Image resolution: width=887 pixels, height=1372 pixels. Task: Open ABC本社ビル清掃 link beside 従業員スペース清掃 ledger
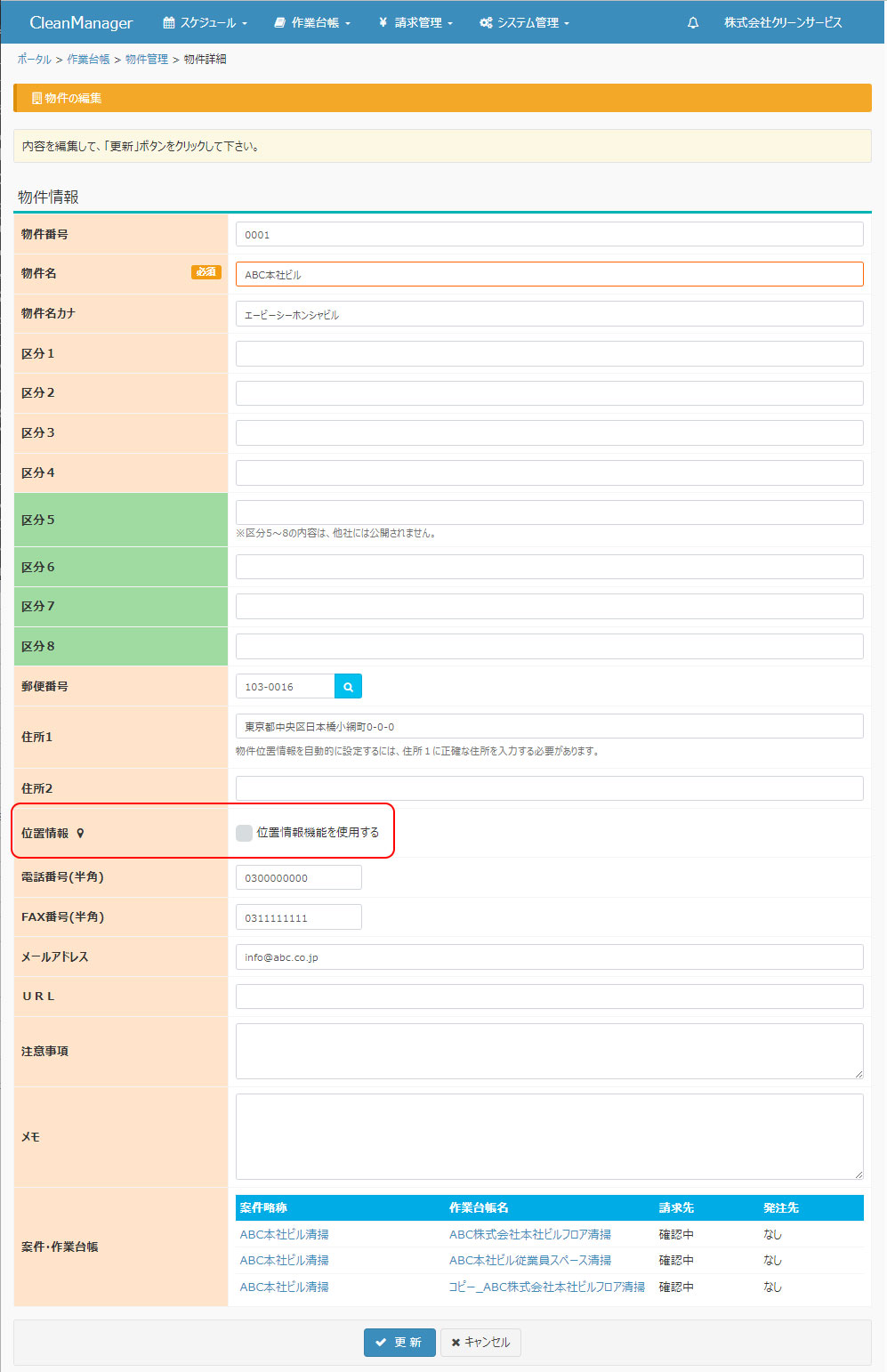click(285, 1260)
